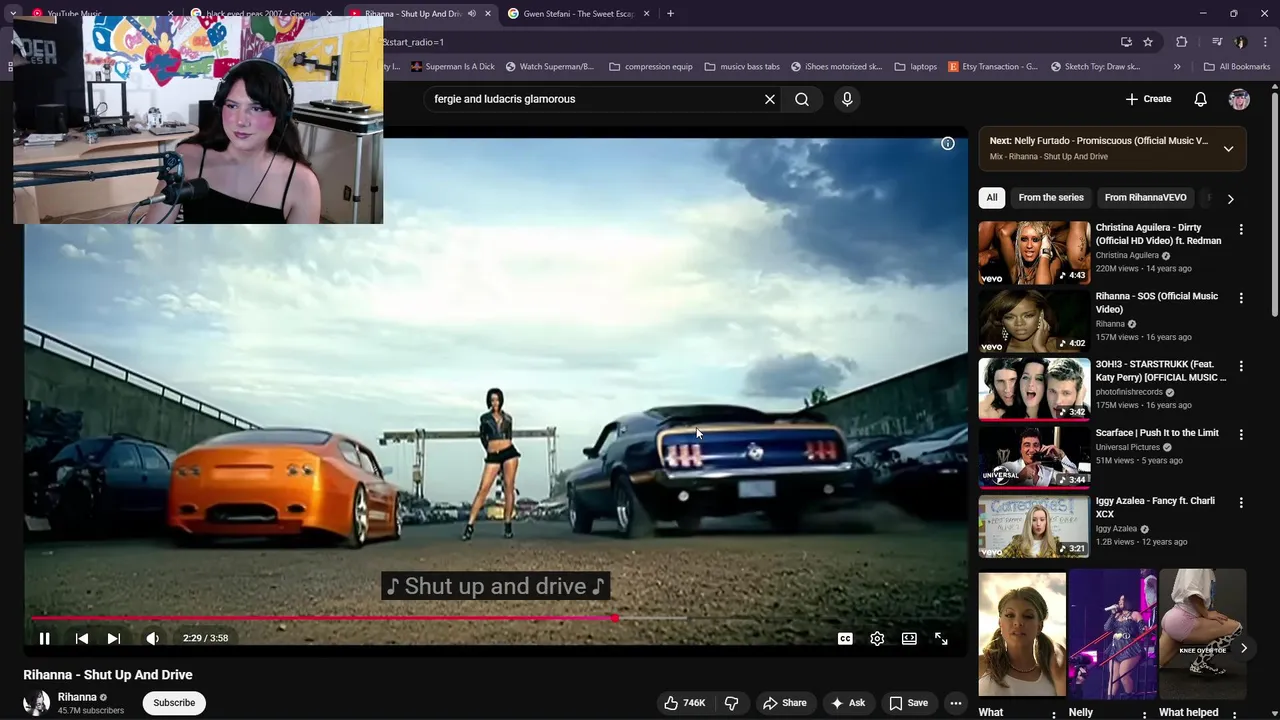Open player settings gear
This screenshot has height=720, width=1280.
click(877, 638)
